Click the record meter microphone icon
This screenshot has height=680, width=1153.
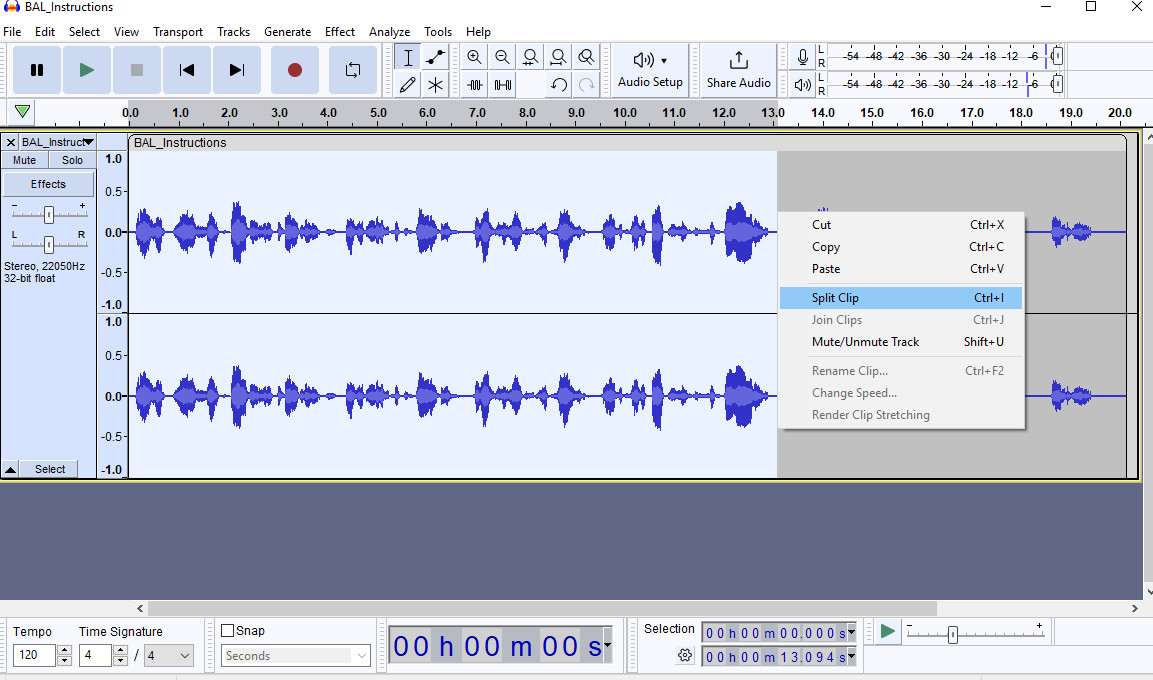tap(802, 57)
